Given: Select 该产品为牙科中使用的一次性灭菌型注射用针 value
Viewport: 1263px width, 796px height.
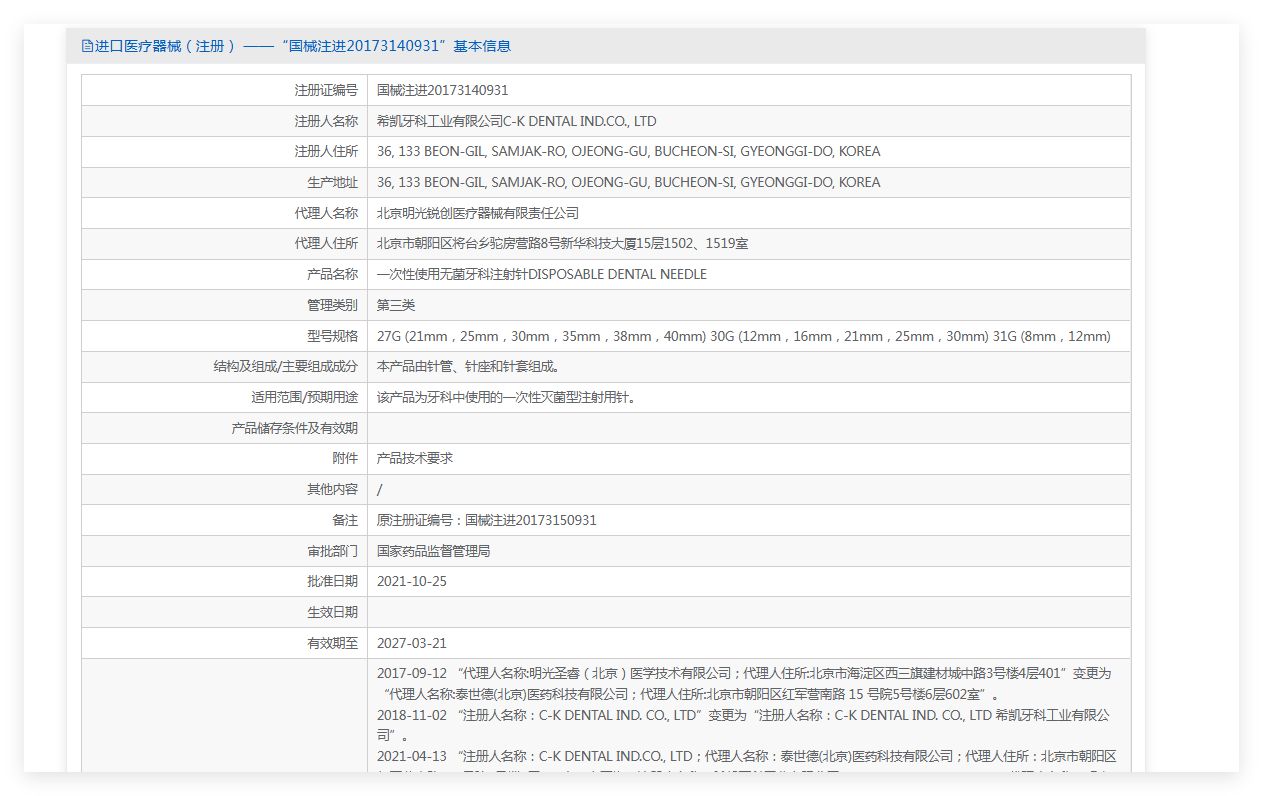Looking at the screenshot, I should point(506,397).
